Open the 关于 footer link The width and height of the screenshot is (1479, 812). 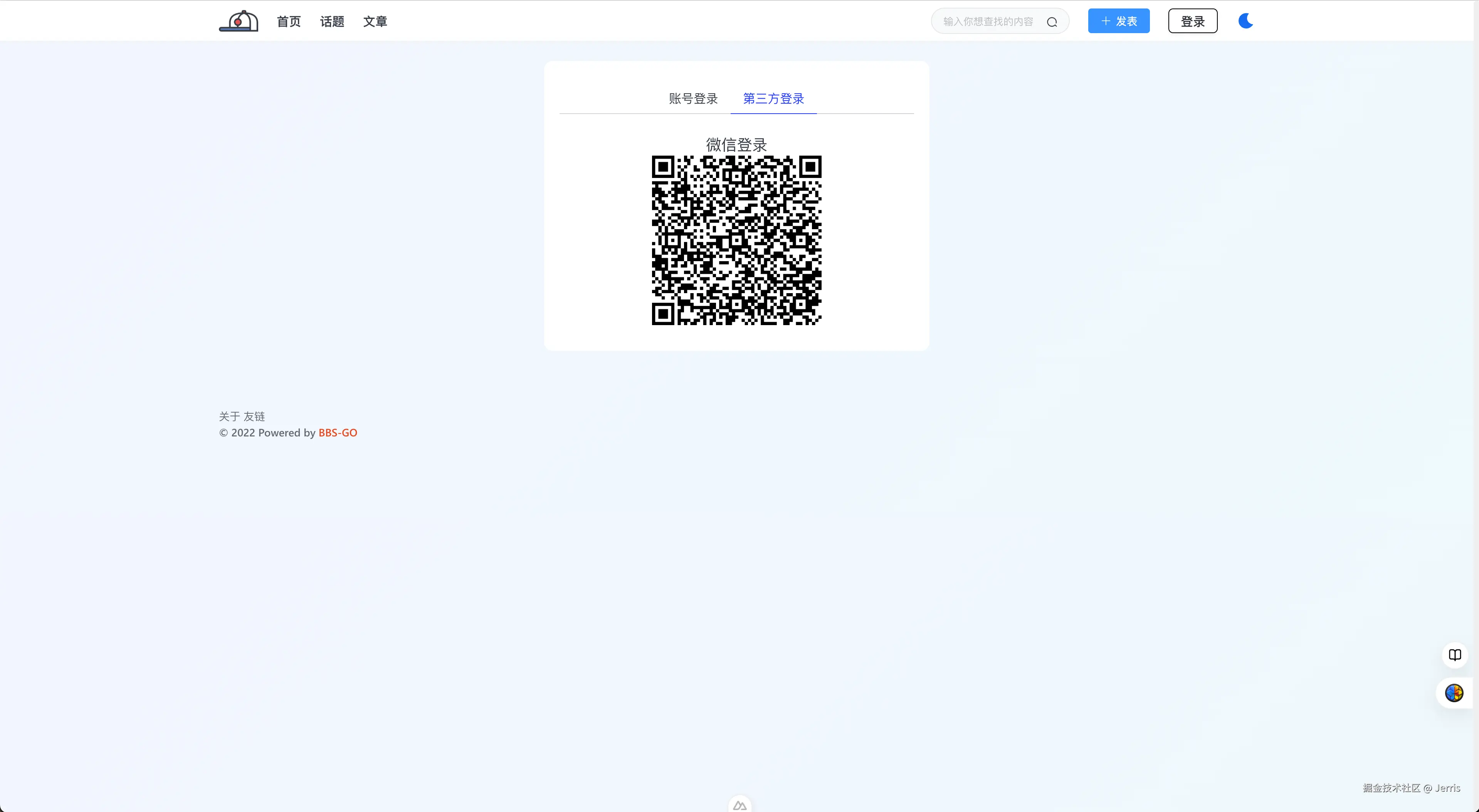coord(229,416)
